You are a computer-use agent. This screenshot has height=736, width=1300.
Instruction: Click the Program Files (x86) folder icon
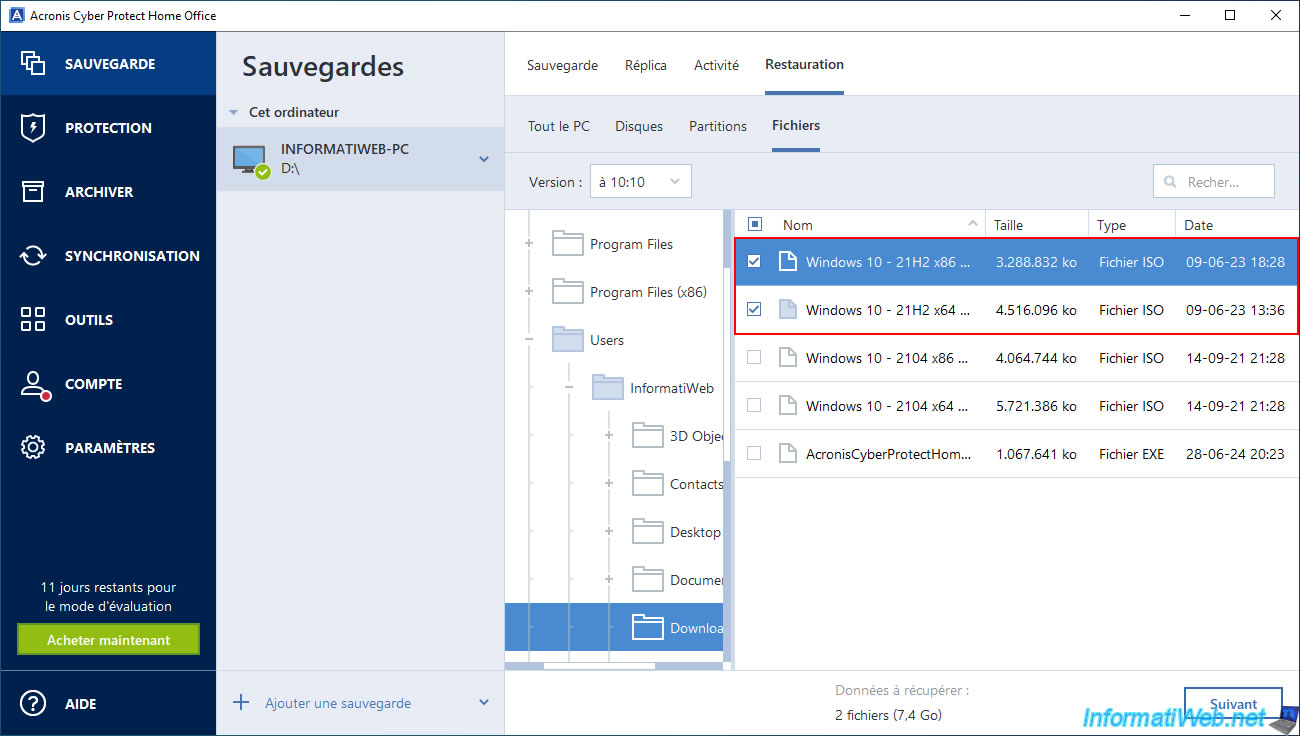pyautogui.click(x=567, y=291)
